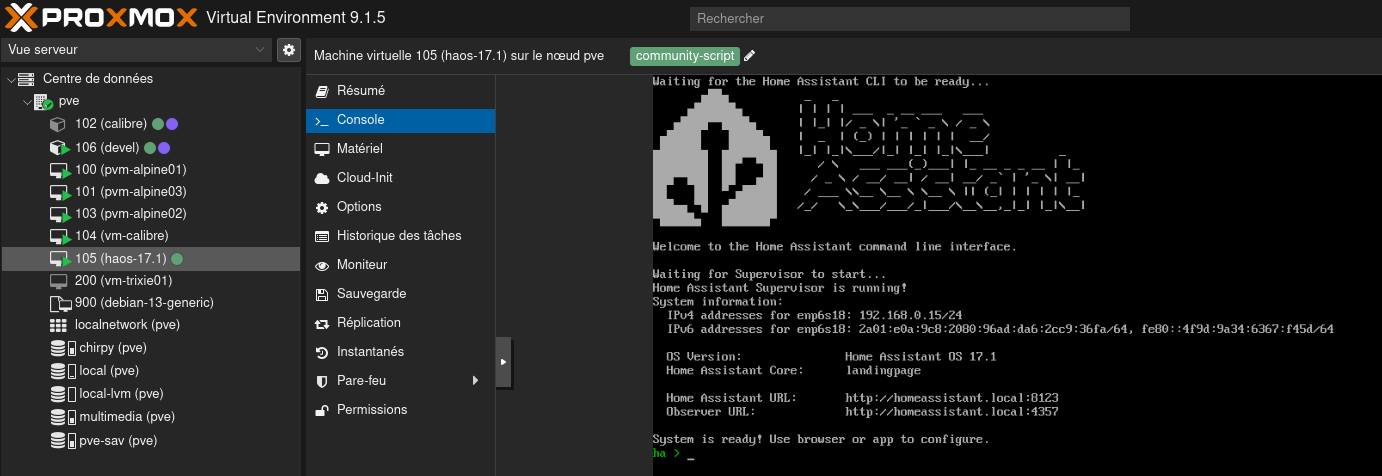
Task: Collapse the Centre de données tree
Action: coord(11,79)
